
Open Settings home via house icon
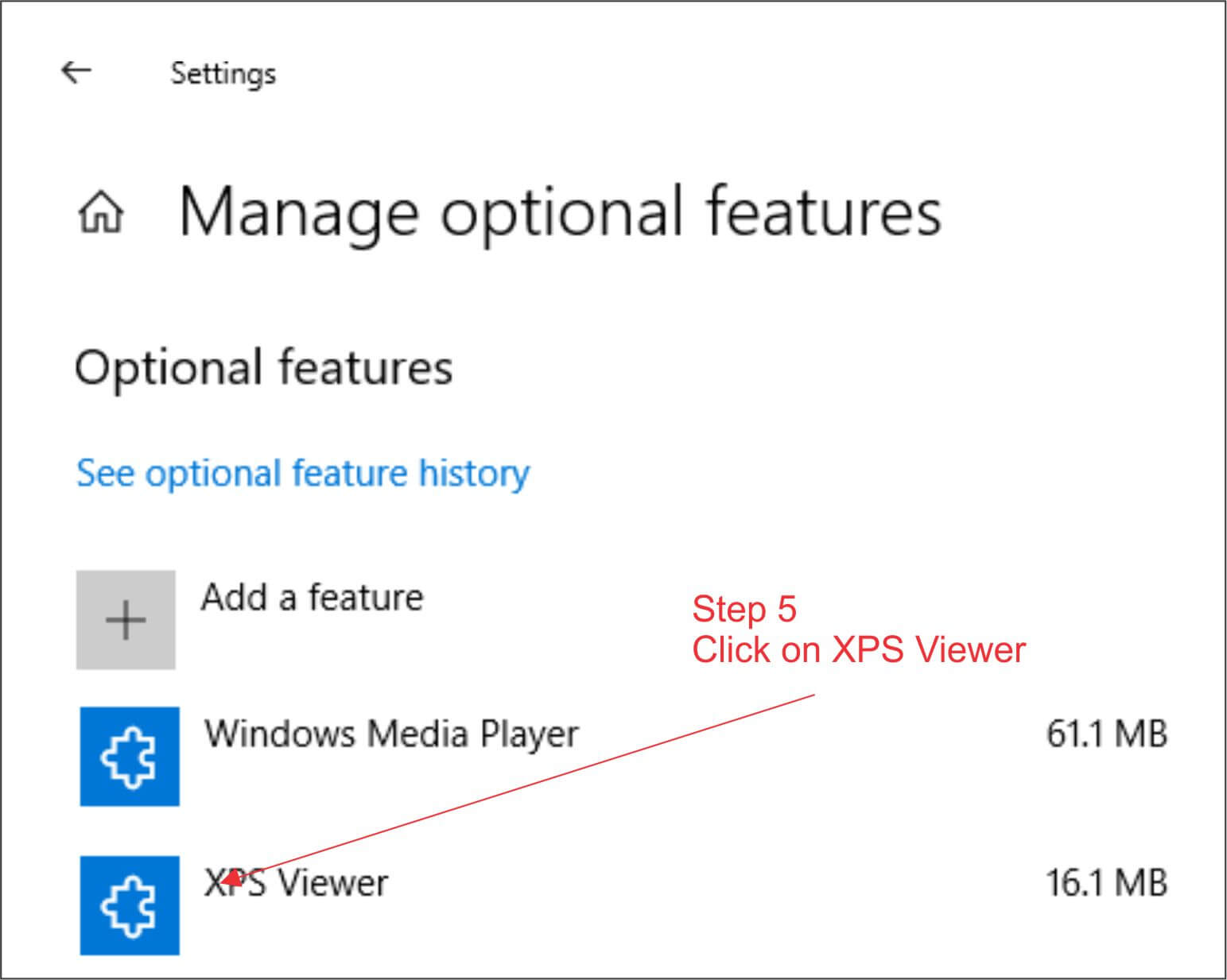tap(101, 213)
